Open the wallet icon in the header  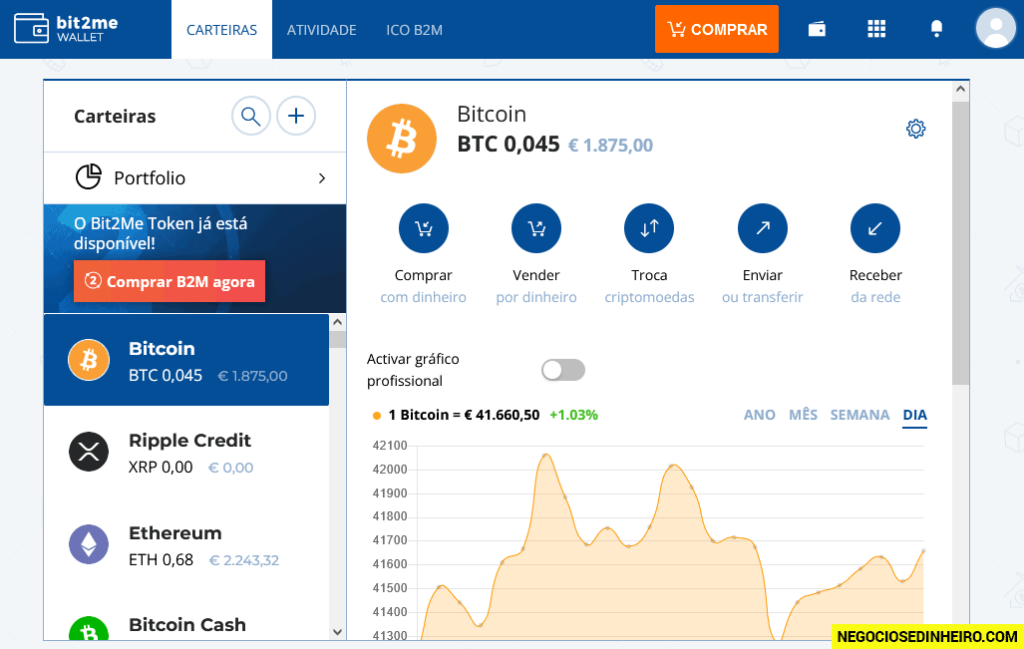tap(816, 29)
